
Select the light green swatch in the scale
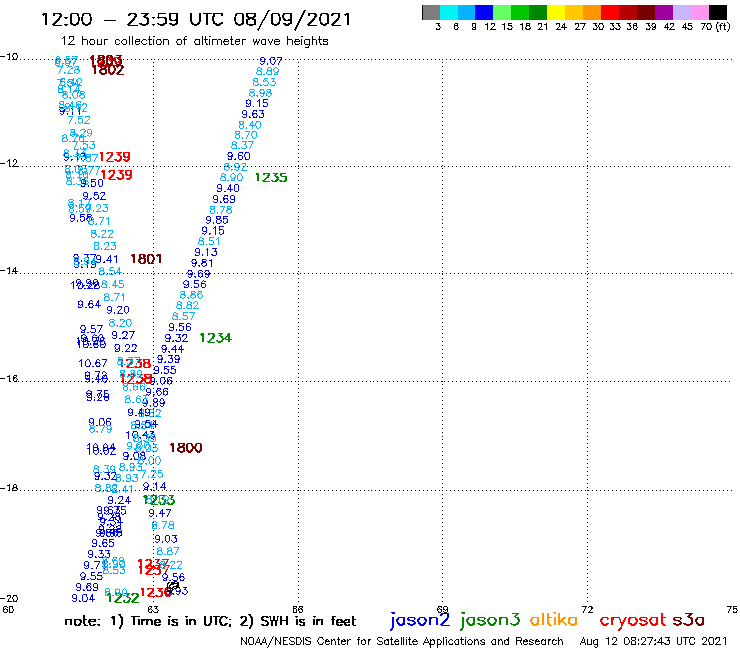[502, 13]
